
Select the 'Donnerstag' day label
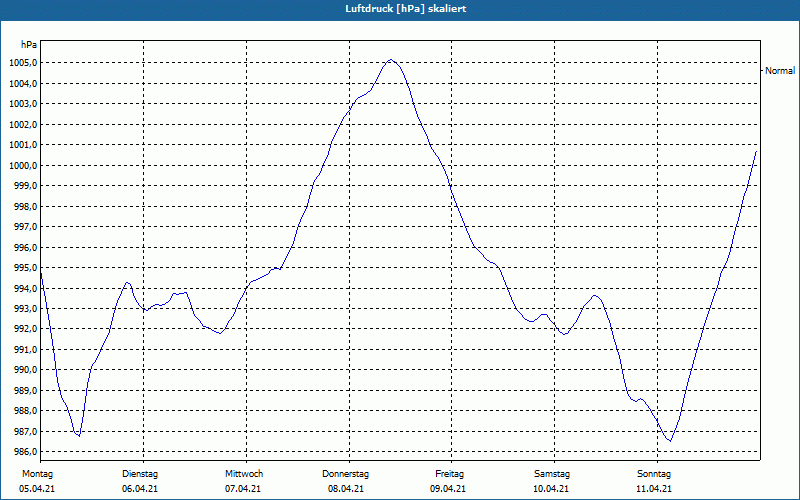[345, 474]
